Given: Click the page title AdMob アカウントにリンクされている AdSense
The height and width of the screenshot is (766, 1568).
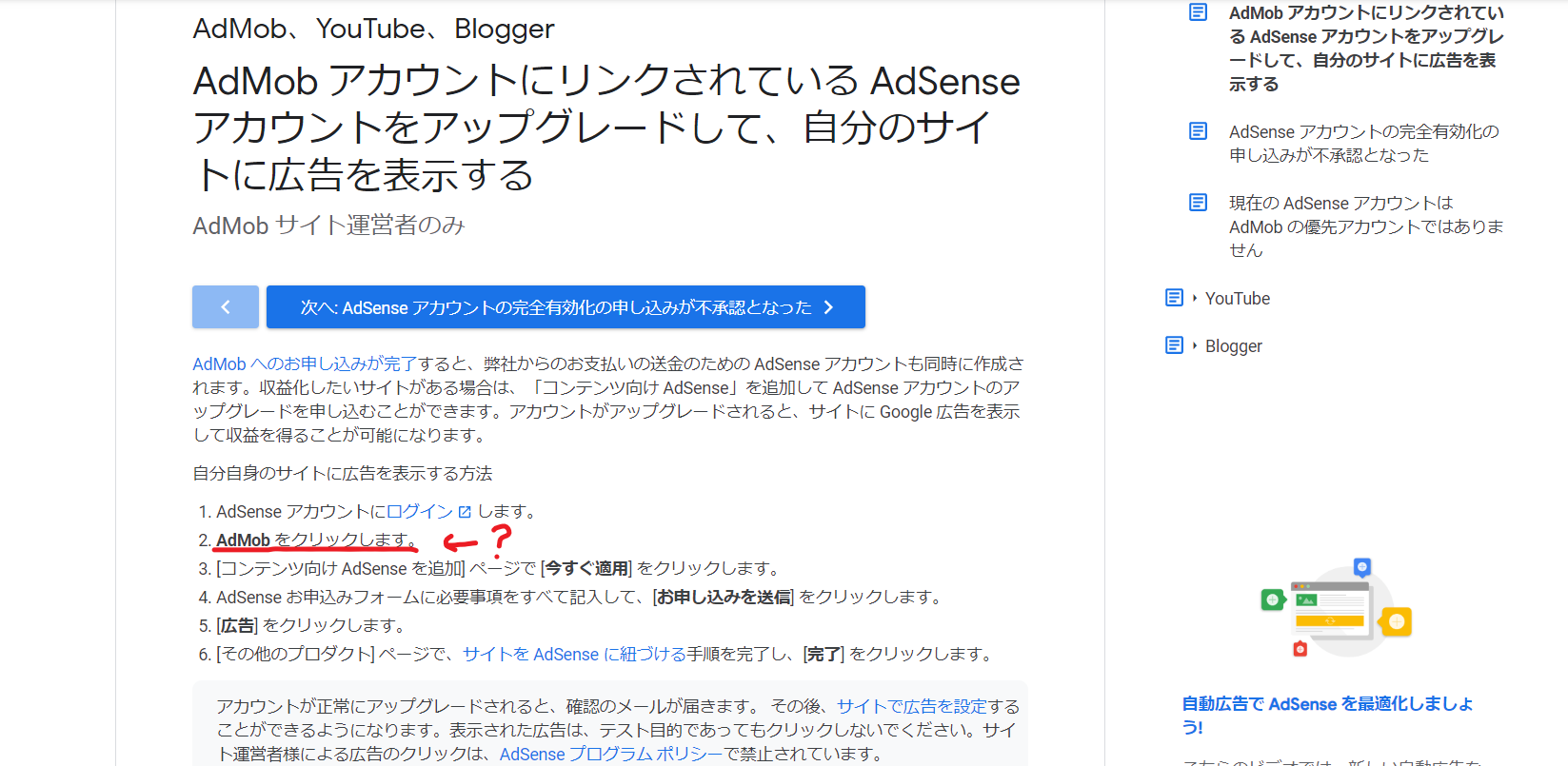Looking at the screenshot, I should pyautogui.click(x=606, y=128).
